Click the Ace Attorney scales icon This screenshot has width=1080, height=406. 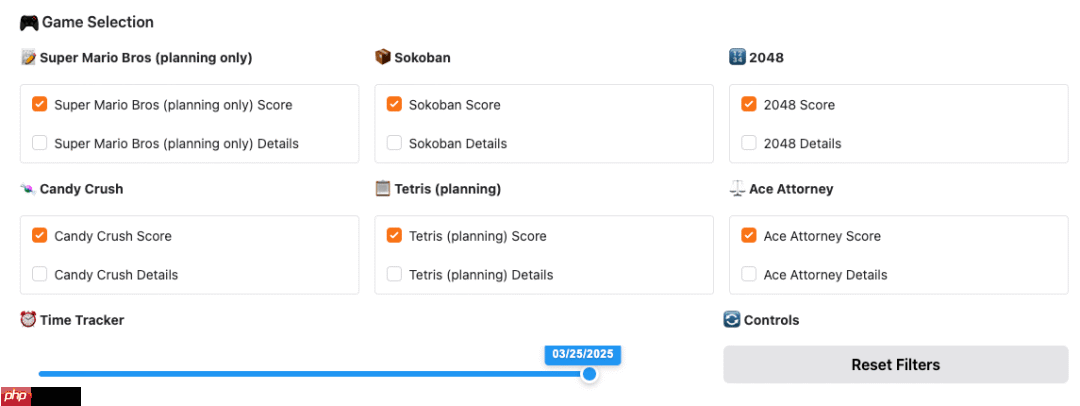737,188
